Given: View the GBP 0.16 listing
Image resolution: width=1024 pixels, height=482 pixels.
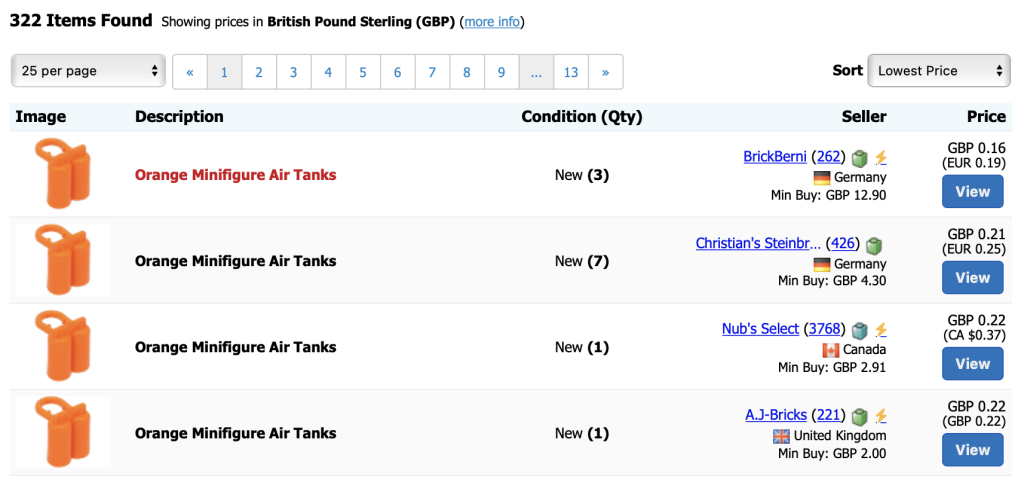Looking at the screenshot, I should point(972,191).
